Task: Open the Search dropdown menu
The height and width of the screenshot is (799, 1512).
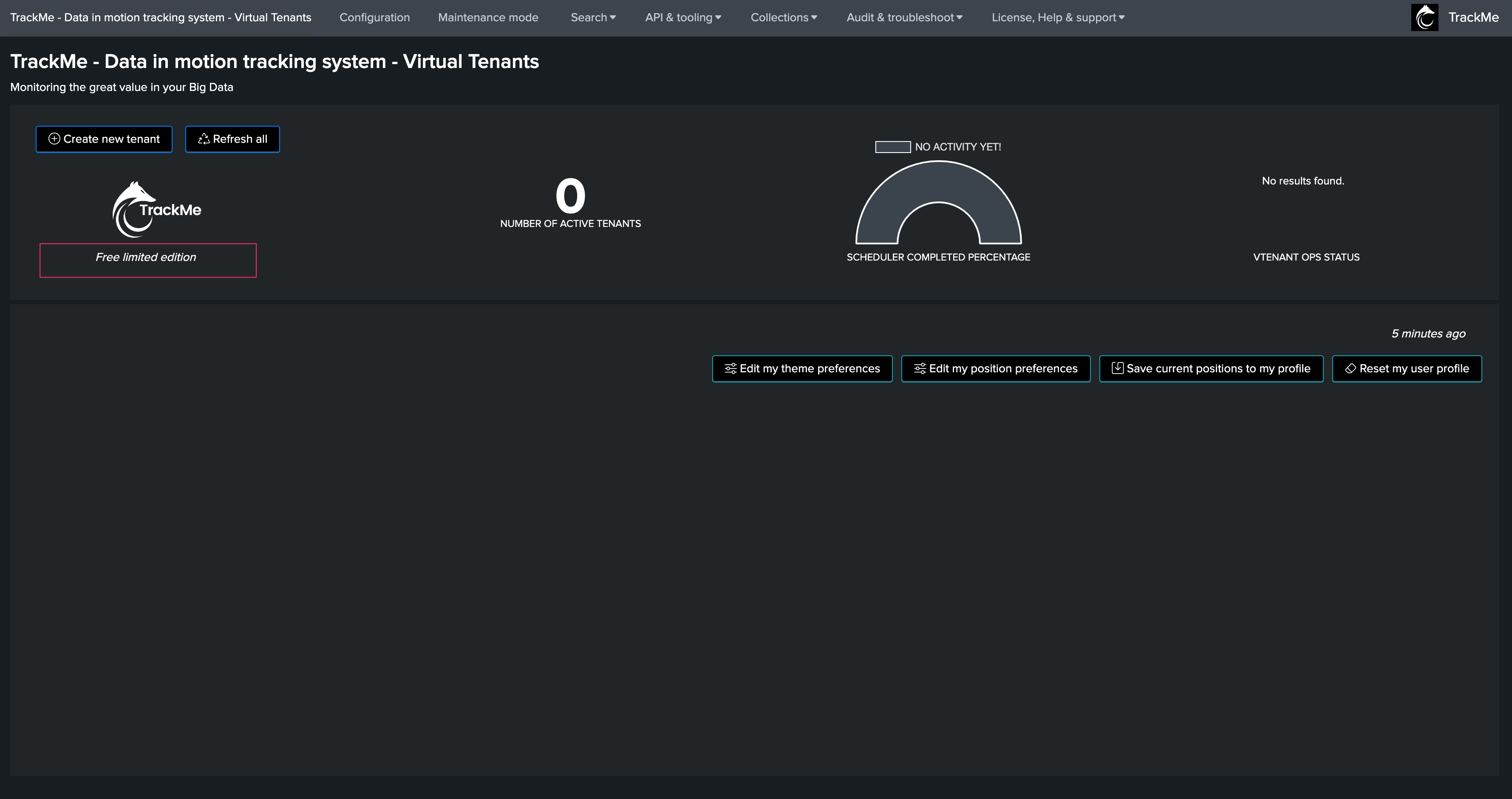Action: [593, 17]
